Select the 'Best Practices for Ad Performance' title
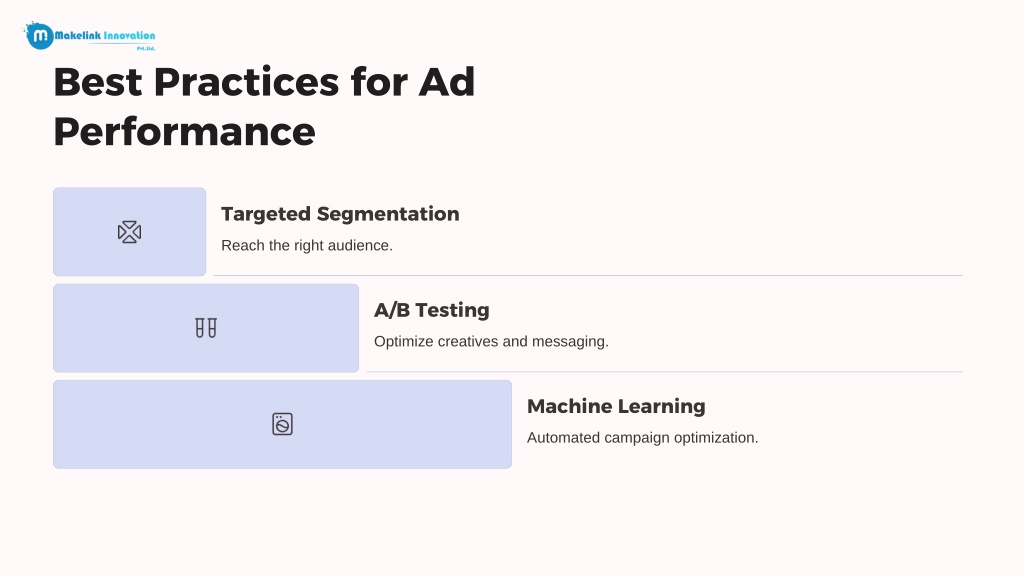This screenshot has height=576, width=1024. point(264,106)
